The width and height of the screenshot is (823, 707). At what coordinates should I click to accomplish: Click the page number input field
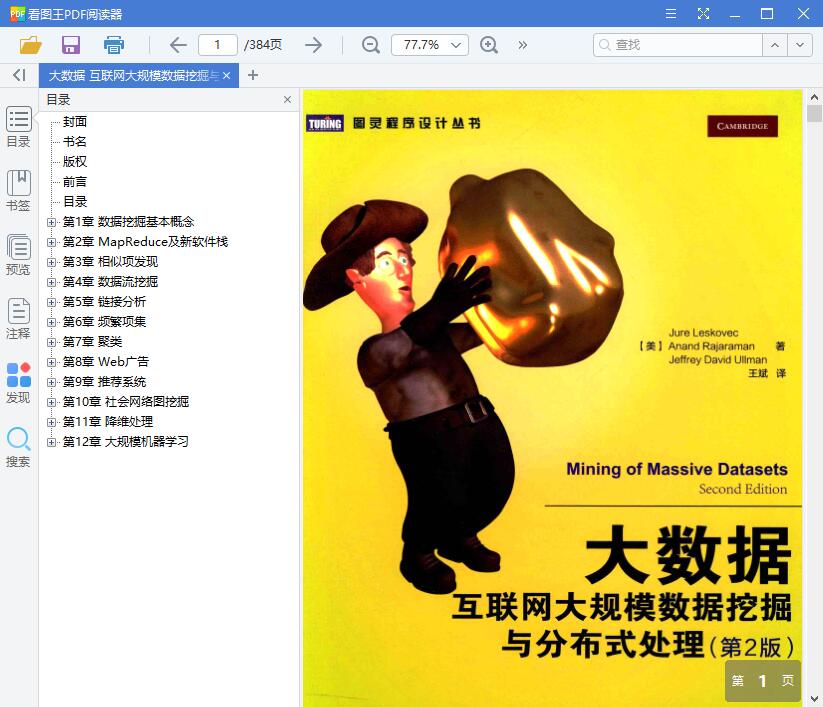click(x=217, y=45)
